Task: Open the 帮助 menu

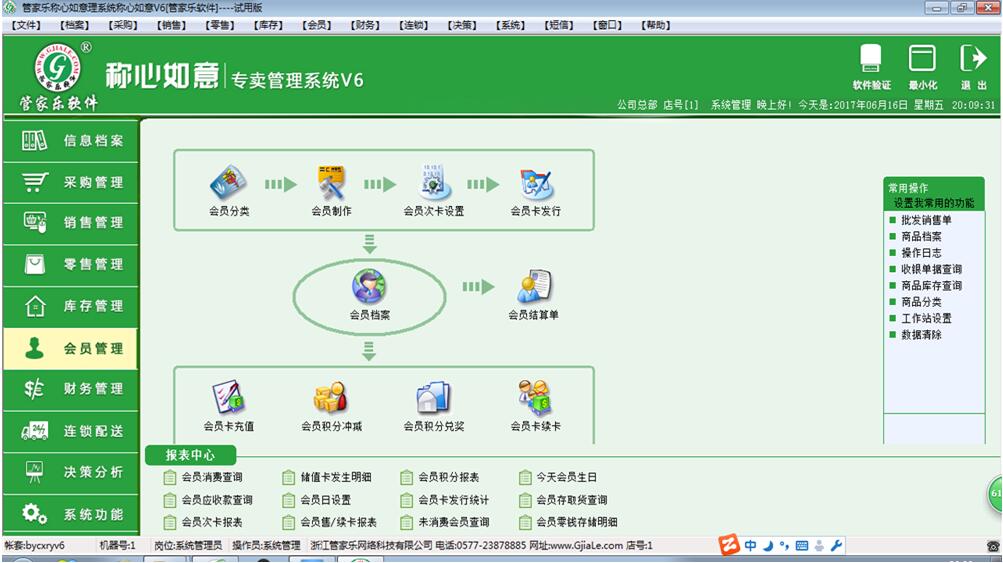Action: point(656,25)
